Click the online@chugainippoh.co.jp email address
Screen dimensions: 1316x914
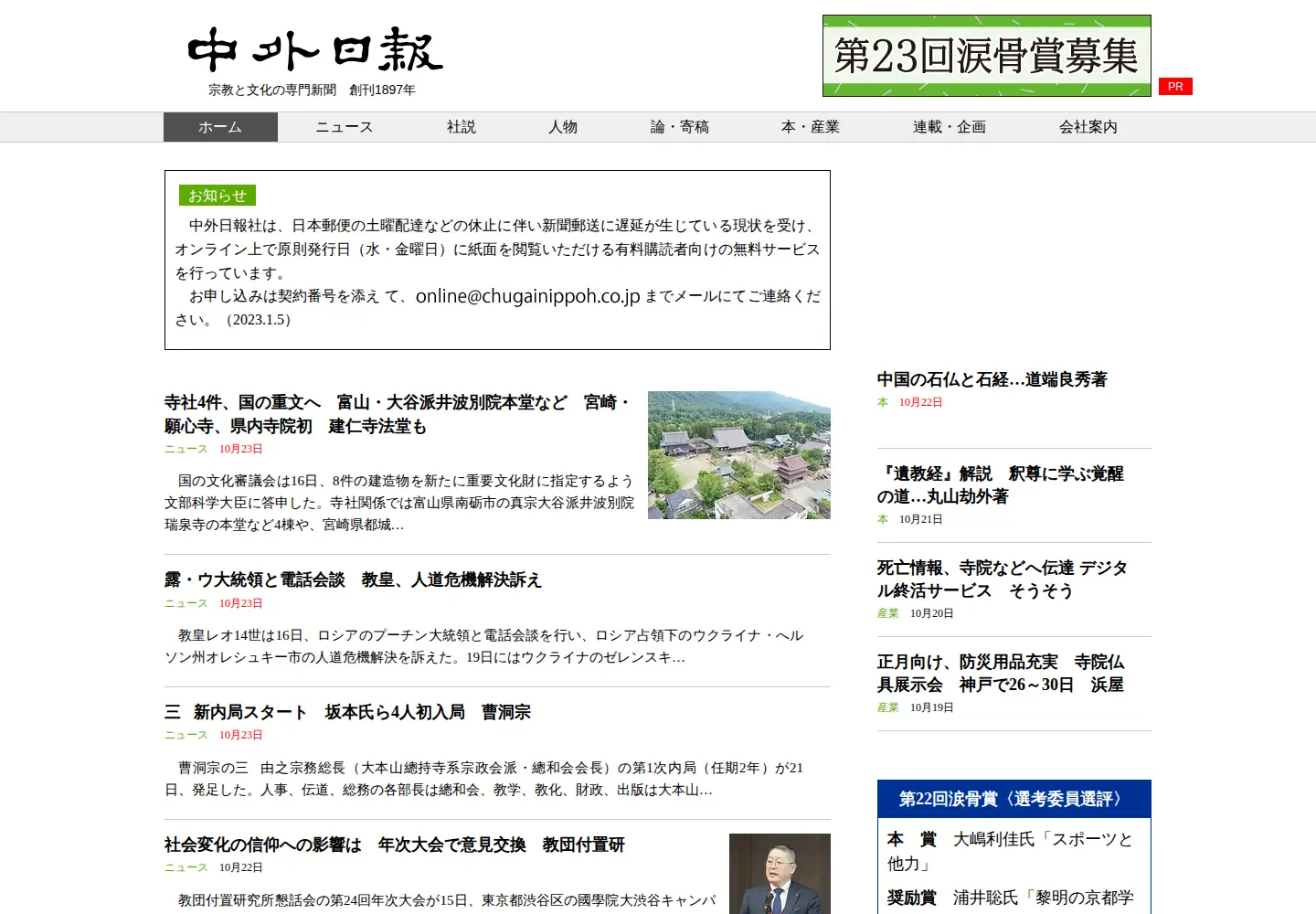pyautogui.click(x=528, y=296)
